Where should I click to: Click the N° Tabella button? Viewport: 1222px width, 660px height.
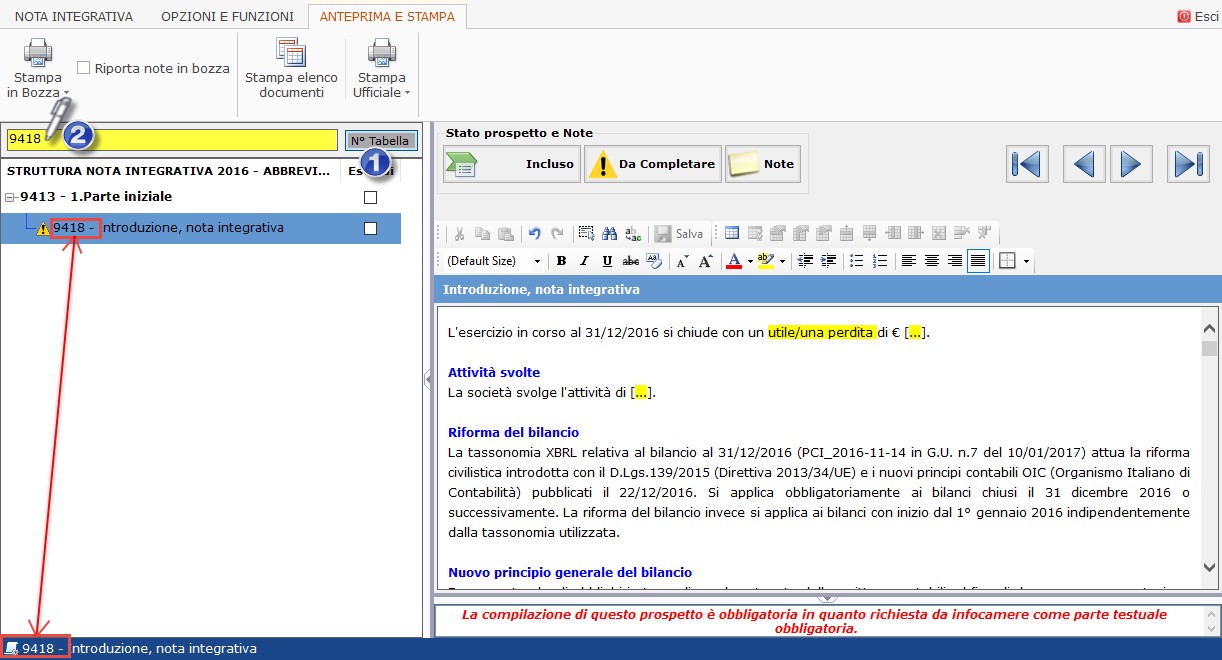[x=380, y=141]
